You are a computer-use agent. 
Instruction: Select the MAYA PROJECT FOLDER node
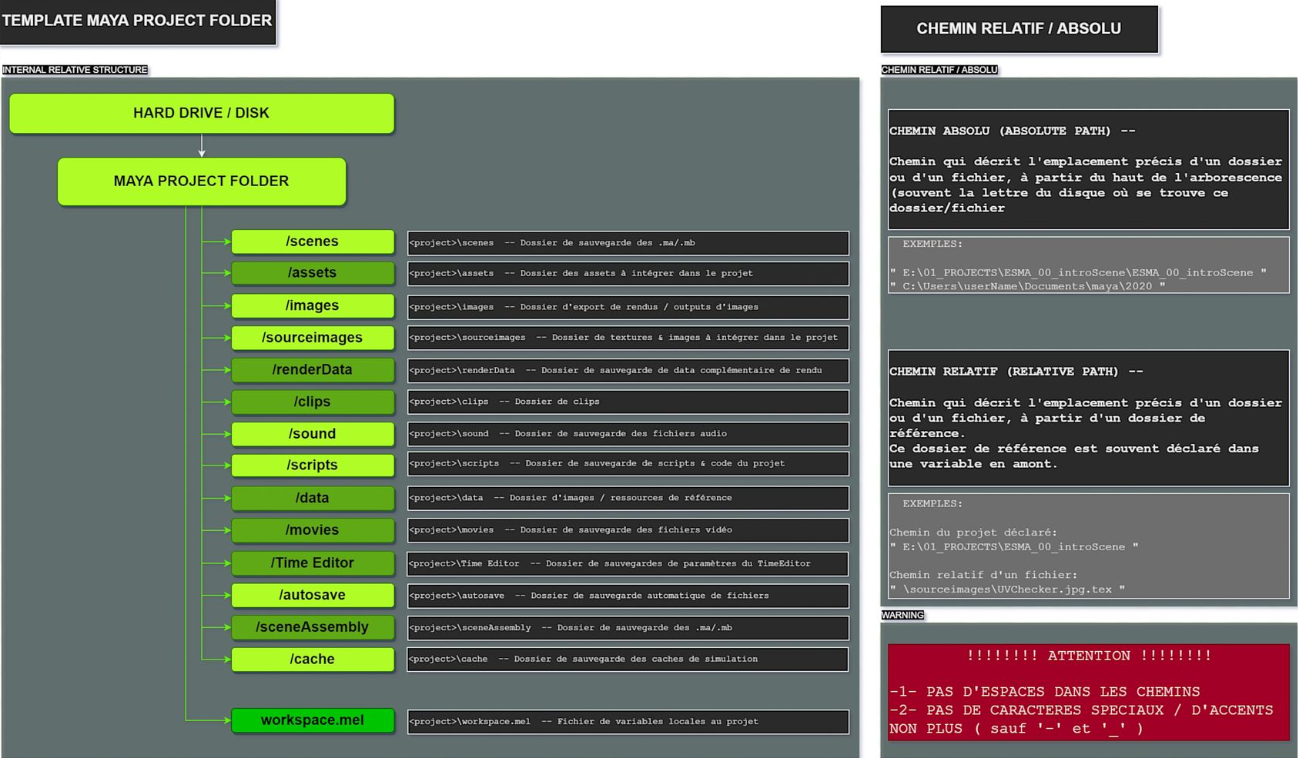[x=201, y=181]
